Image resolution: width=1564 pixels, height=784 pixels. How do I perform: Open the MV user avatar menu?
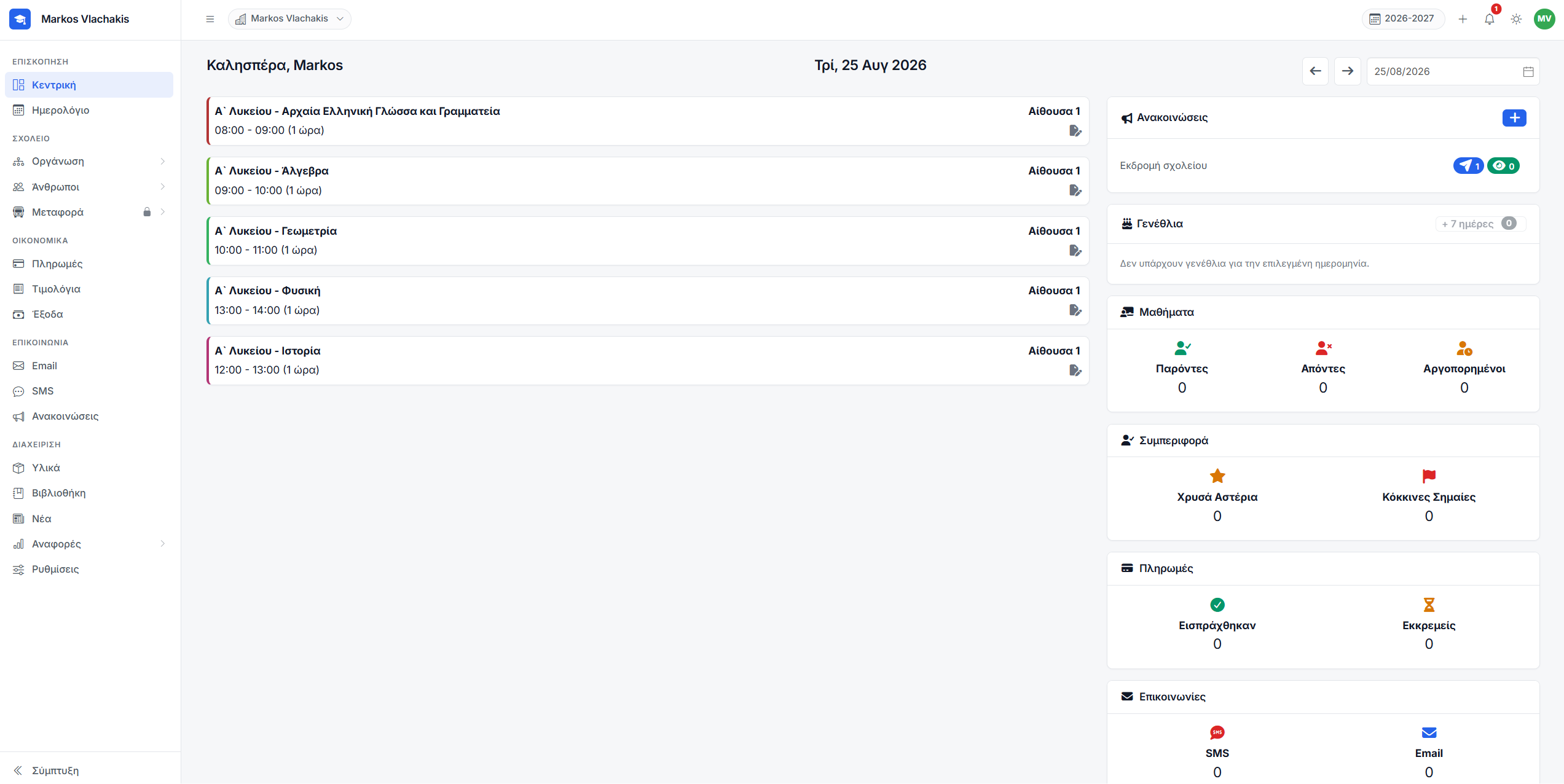1544,19
